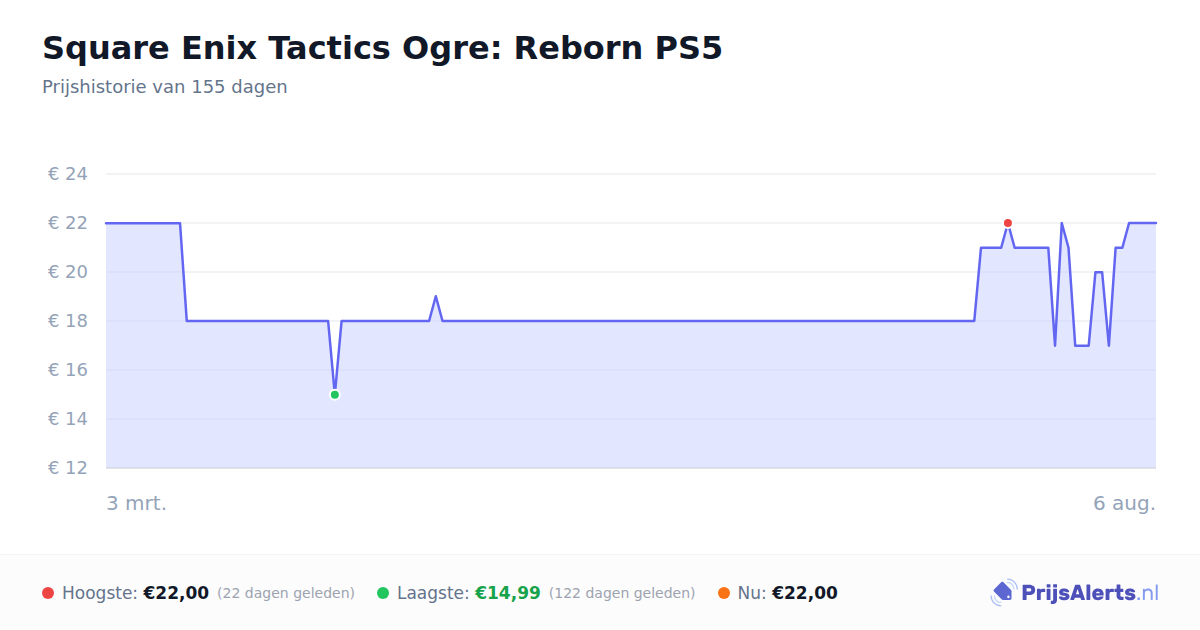Select the Hoogste €22,00 price value

[x=176, y=593]
